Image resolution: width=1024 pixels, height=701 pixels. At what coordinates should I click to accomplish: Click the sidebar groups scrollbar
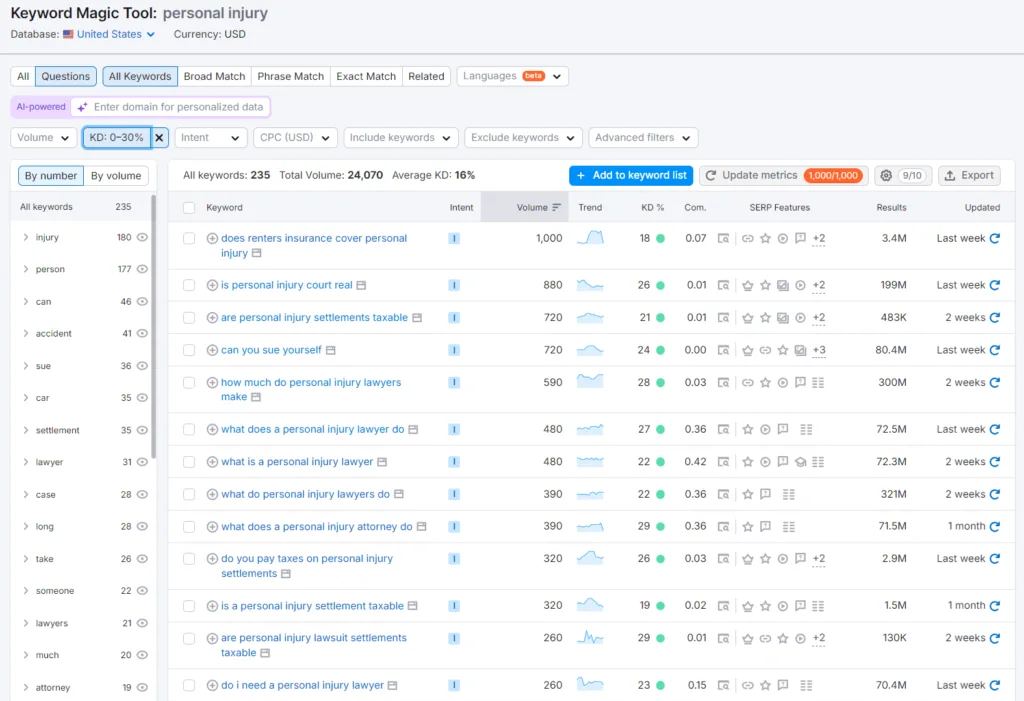[x=153, y=327]
